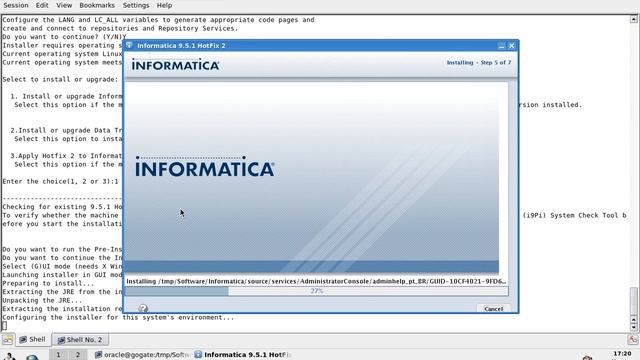The width and height of the screenshot is (640, 360).
Task: Open the Settings menu
Action: pos(136,5)
